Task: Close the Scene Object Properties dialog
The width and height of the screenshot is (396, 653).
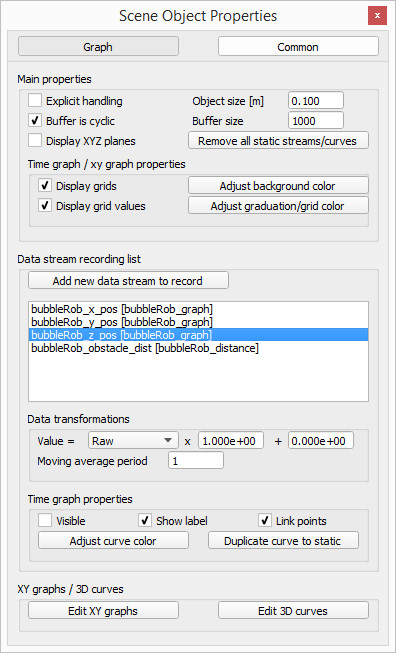Action: (377, 16)
